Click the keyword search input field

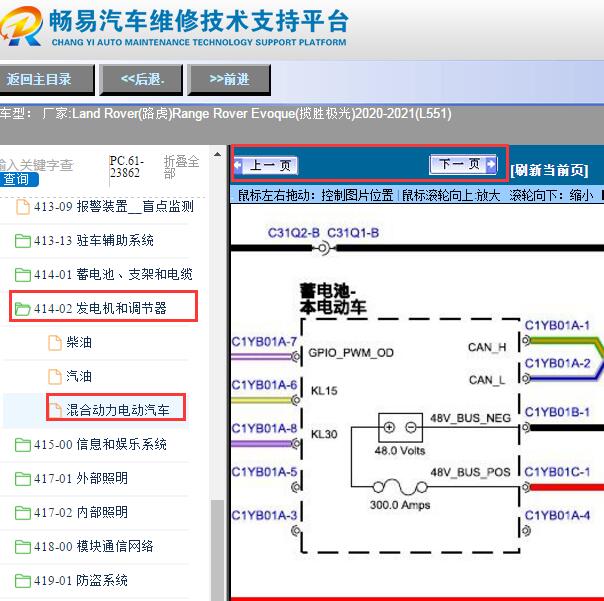(x=37, y=165)
